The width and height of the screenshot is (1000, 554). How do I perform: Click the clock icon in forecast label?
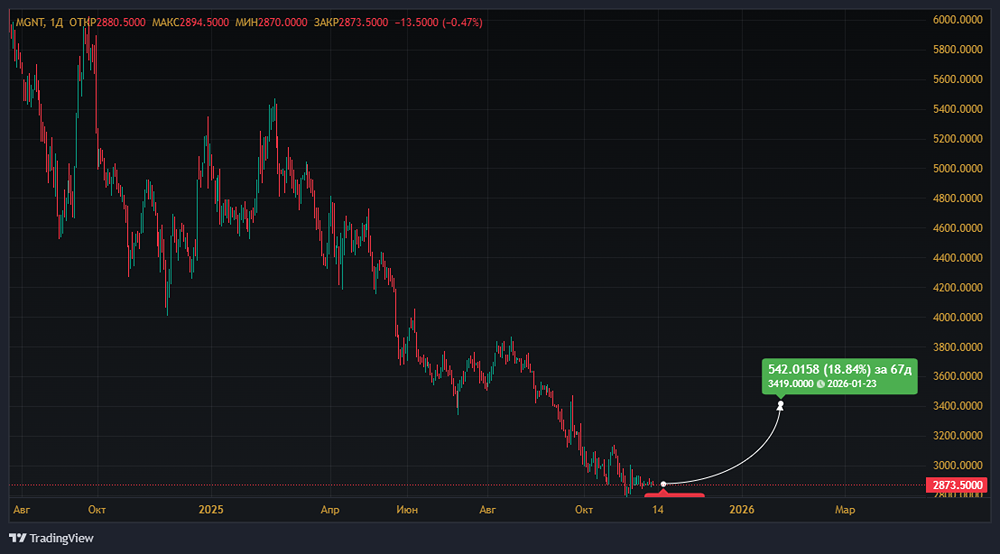pyautogui.click(x=820, y=384)
